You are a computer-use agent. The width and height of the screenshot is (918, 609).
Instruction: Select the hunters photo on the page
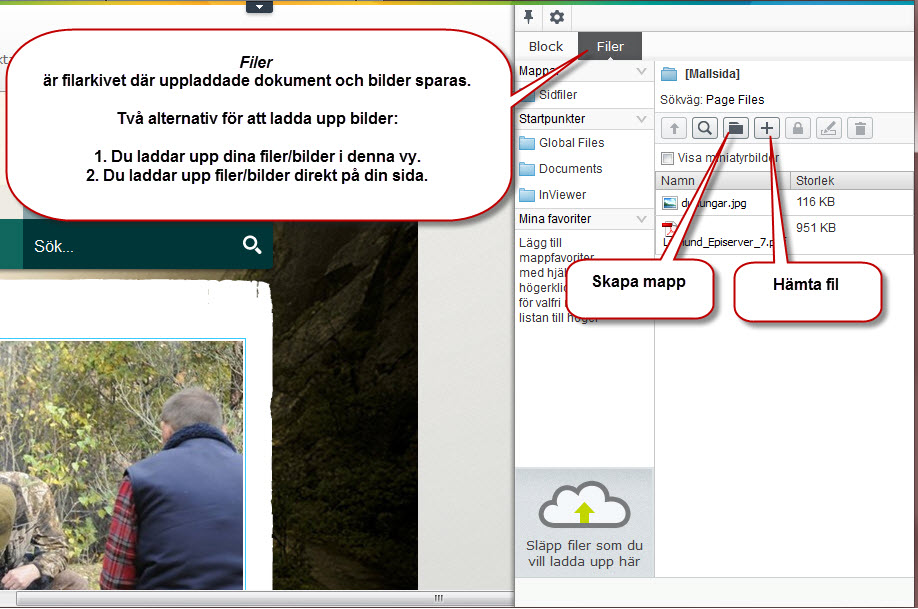[122, 465]
